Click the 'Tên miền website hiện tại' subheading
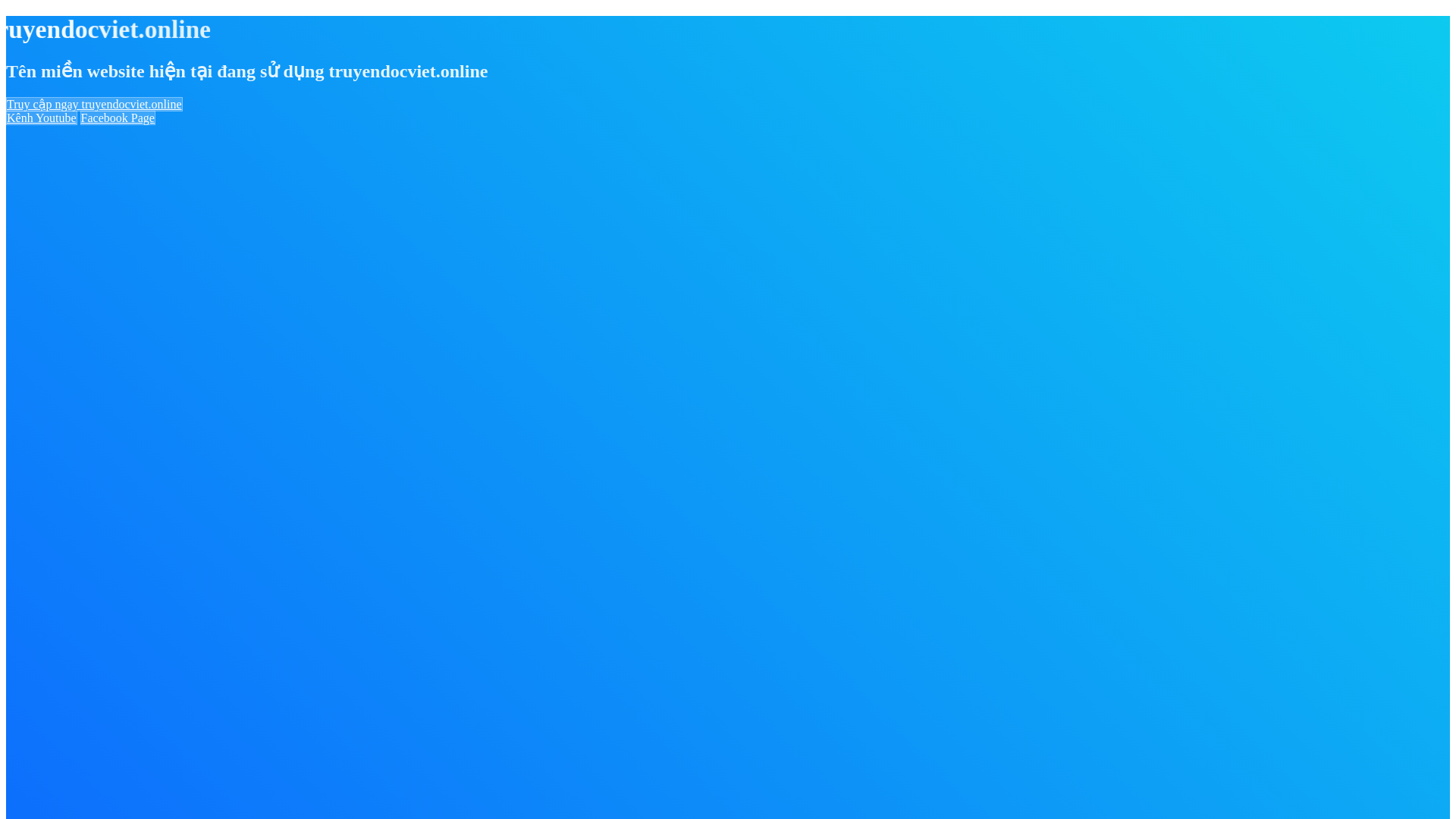The image size is (1456, 819). [x=247, y=71]
